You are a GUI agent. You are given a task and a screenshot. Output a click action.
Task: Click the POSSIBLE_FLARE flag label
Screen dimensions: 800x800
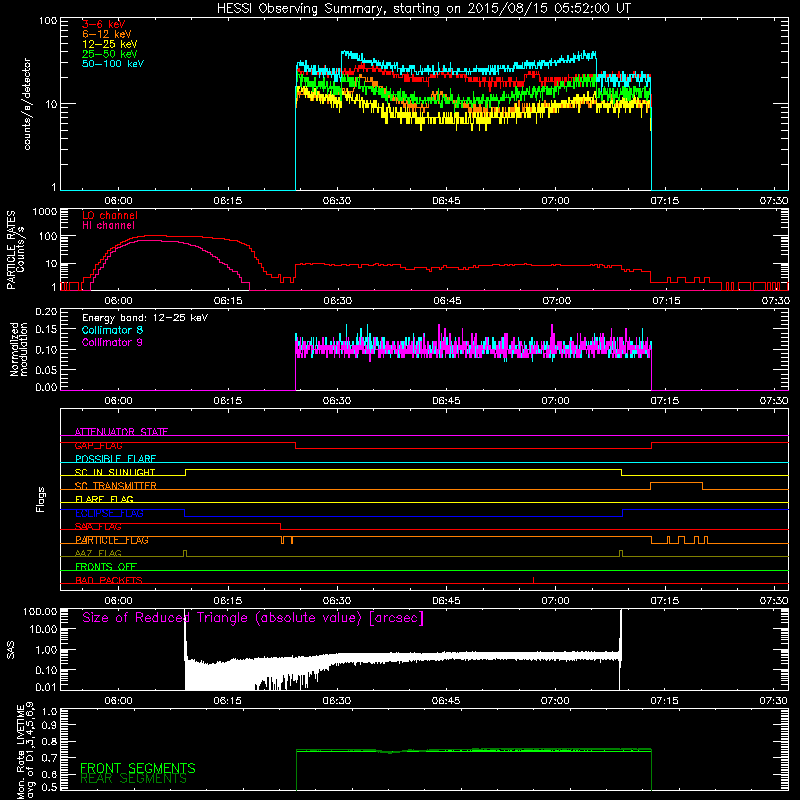(x=115, y=459)
